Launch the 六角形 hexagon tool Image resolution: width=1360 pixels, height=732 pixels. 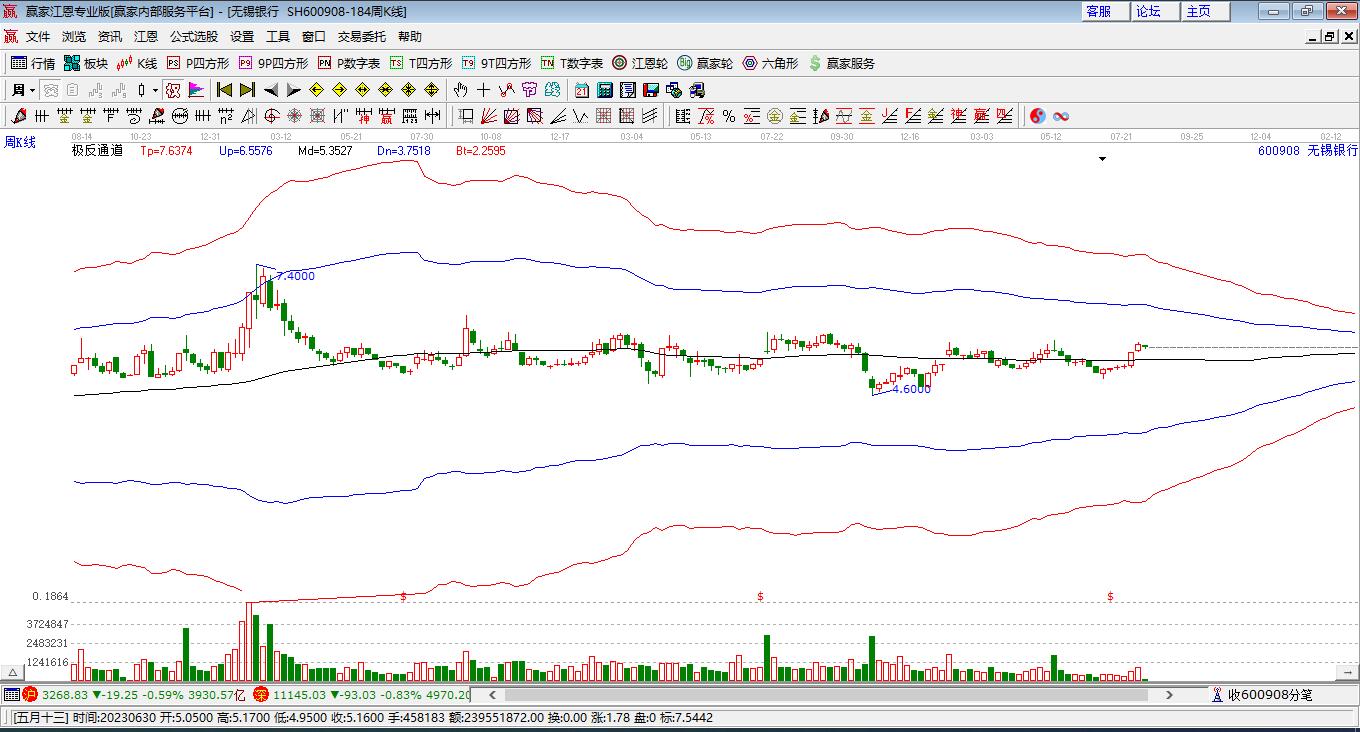[x=770, y=63]
